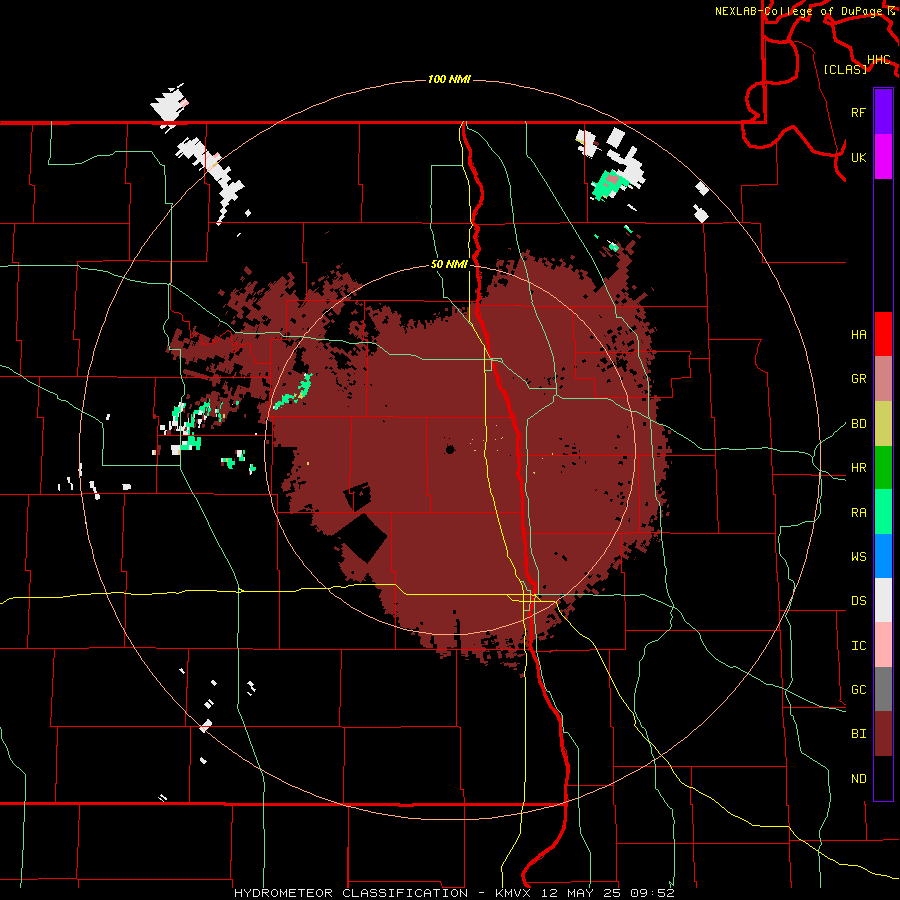900x900 pixels.
Task: Click the 100 NMI range ring label
Action: tap(449, 79)
